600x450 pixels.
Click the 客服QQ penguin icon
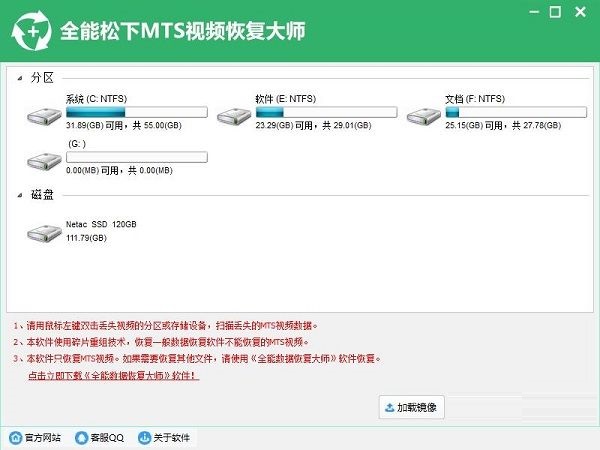(x=82, y=437)
